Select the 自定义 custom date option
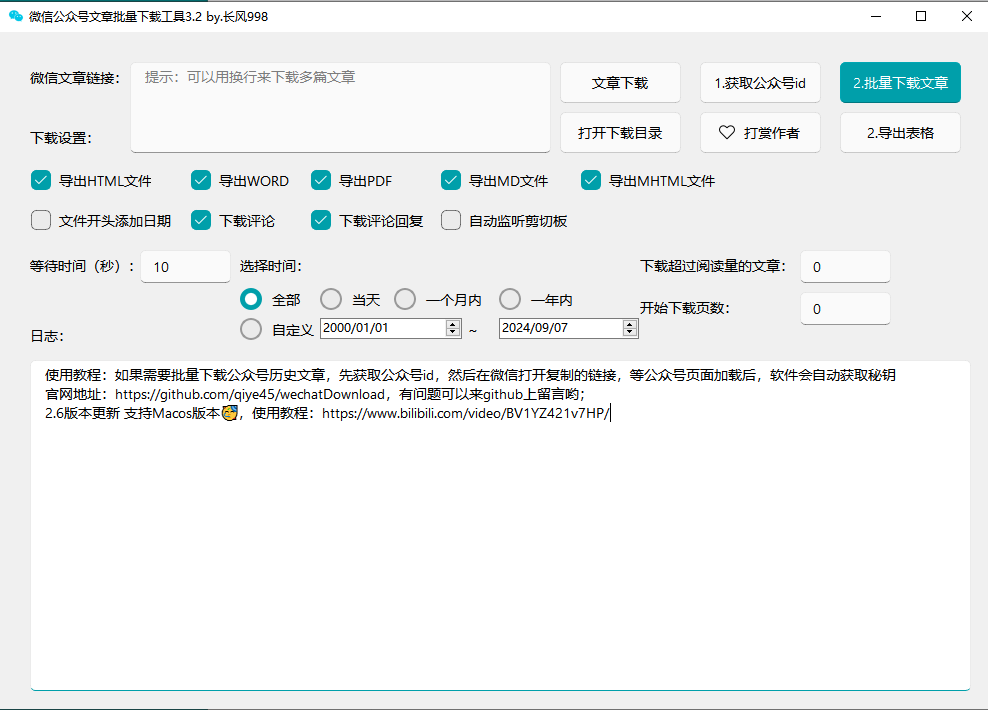 (x=251, y=328)
